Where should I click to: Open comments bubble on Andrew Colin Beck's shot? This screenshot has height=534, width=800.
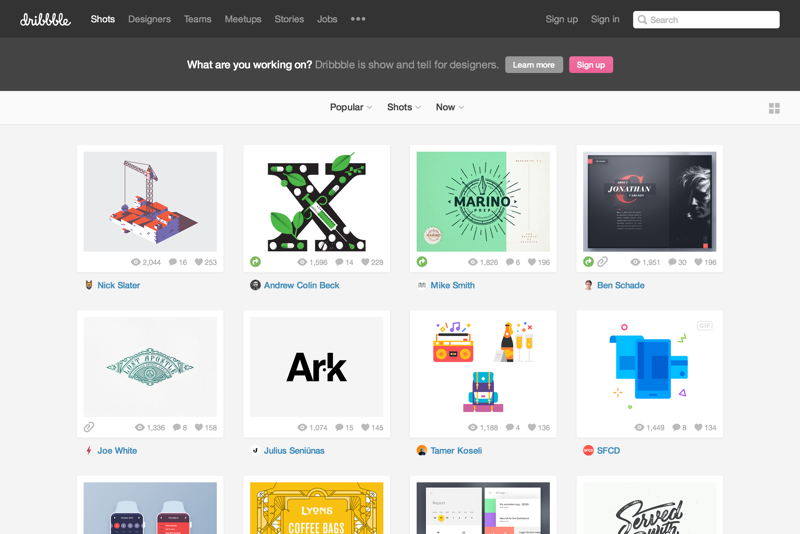(x=339, y=262)
